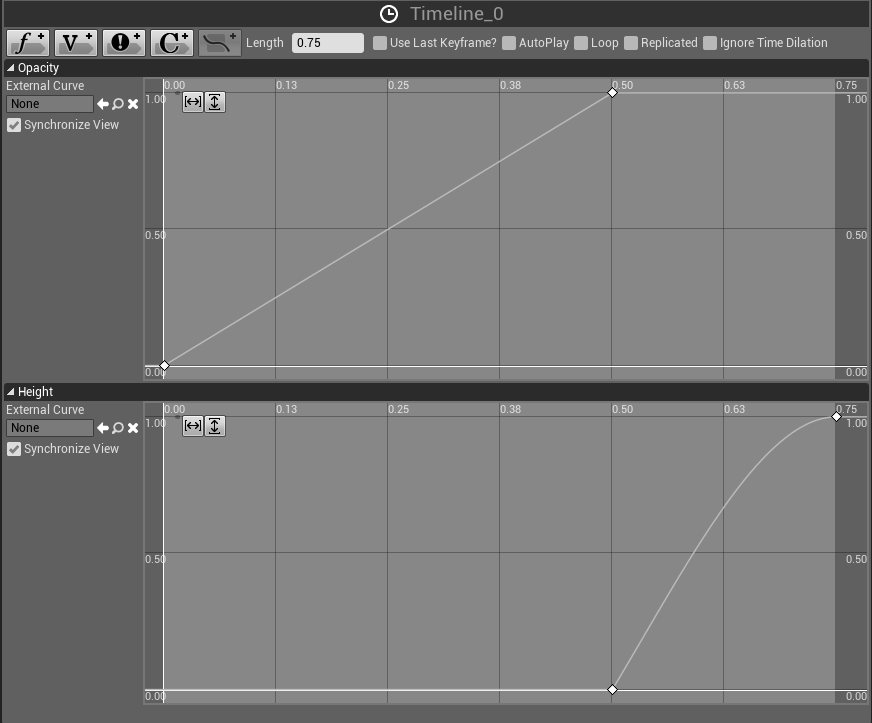Zoom to fit horizontal in Height track
Image resolution: width=872 pixels, height=723 pixels.
193,426
